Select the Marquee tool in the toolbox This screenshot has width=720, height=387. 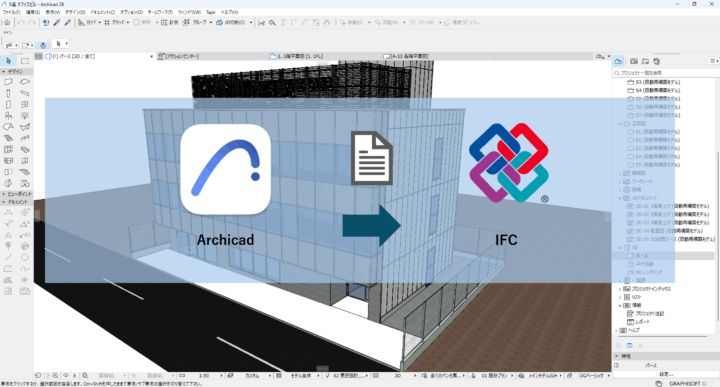(x=25, y=61)
